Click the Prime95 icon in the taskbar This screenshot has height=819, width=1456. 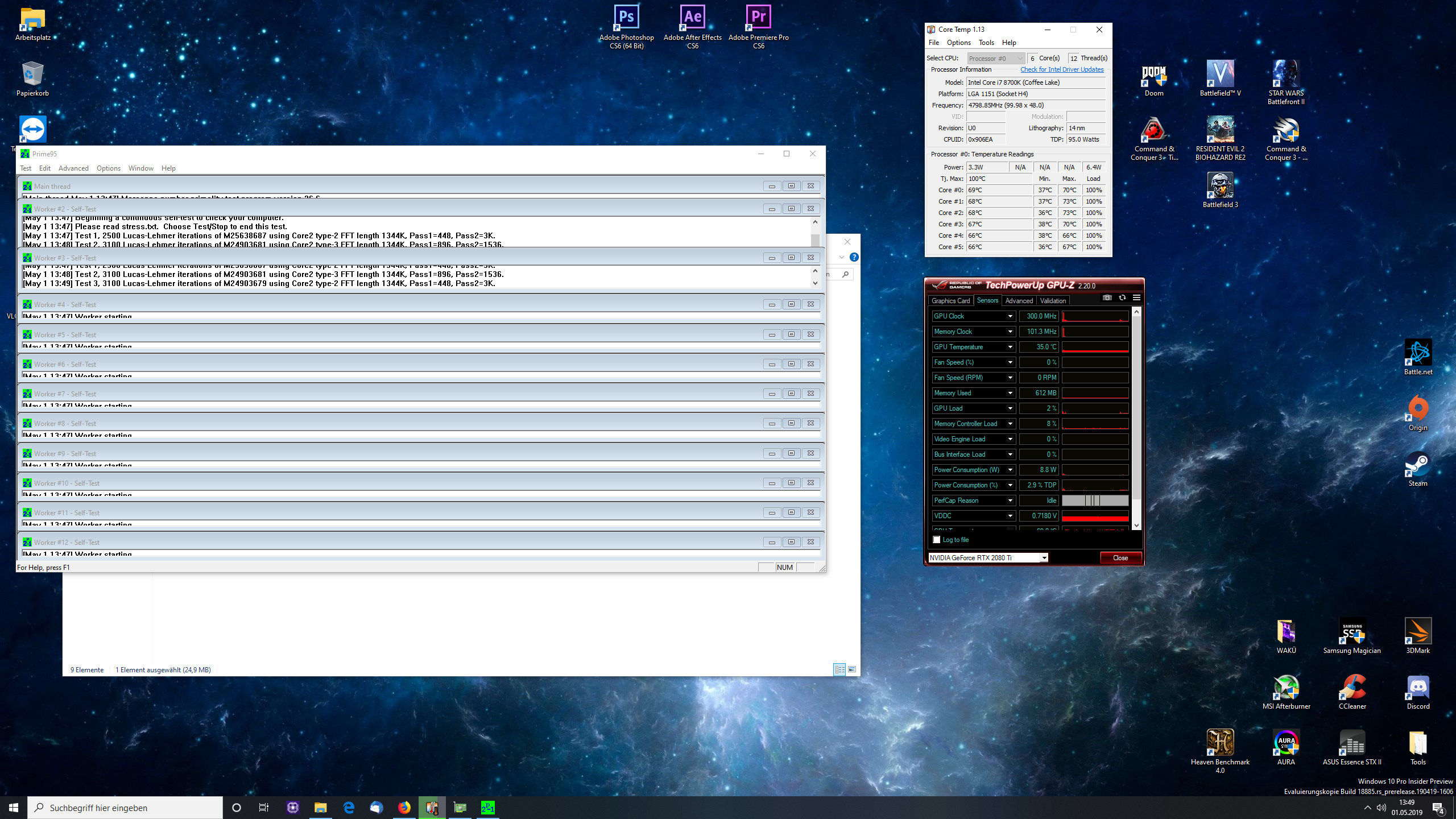tap(487, 808)
